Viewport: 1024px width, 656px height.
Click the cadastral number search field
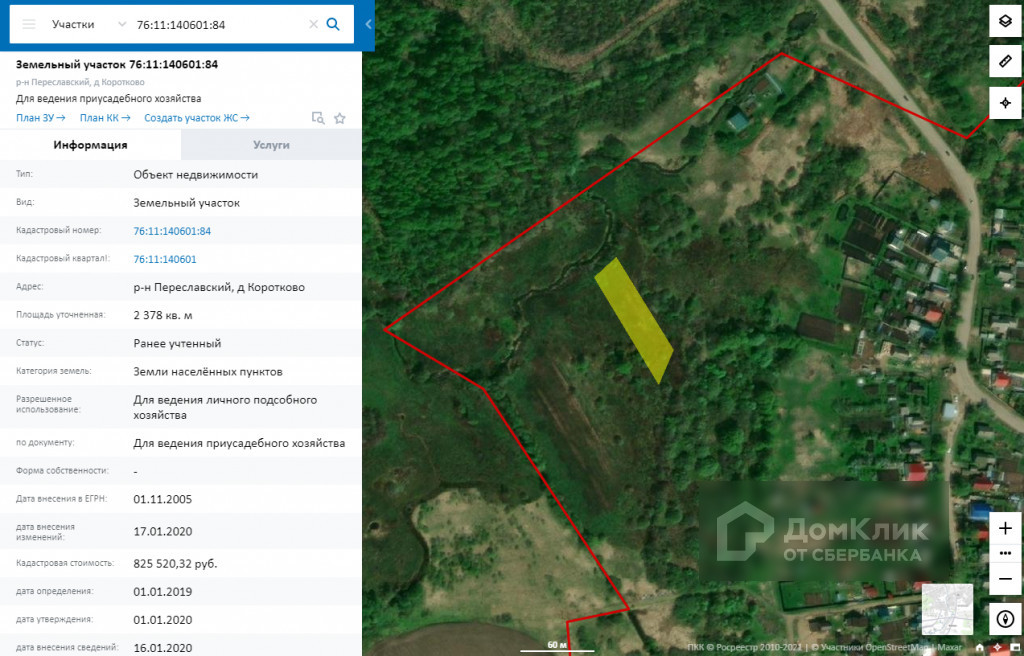tap(218, 25)
